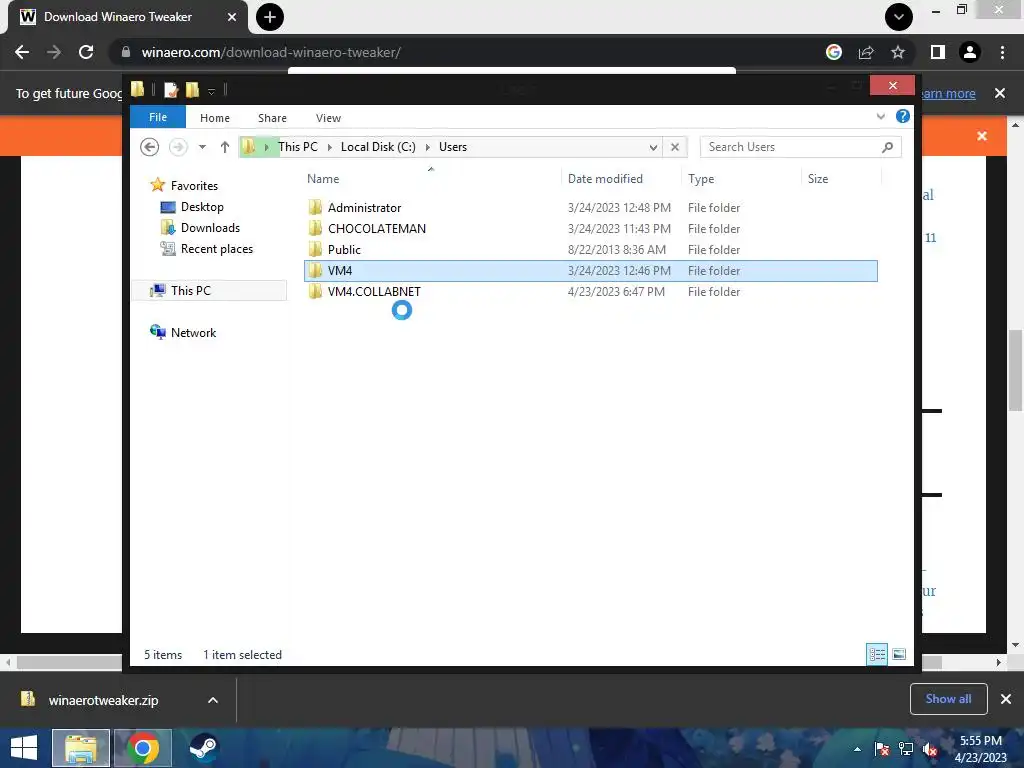
Task: Click the VM4 folder icon
Action: 315,270
